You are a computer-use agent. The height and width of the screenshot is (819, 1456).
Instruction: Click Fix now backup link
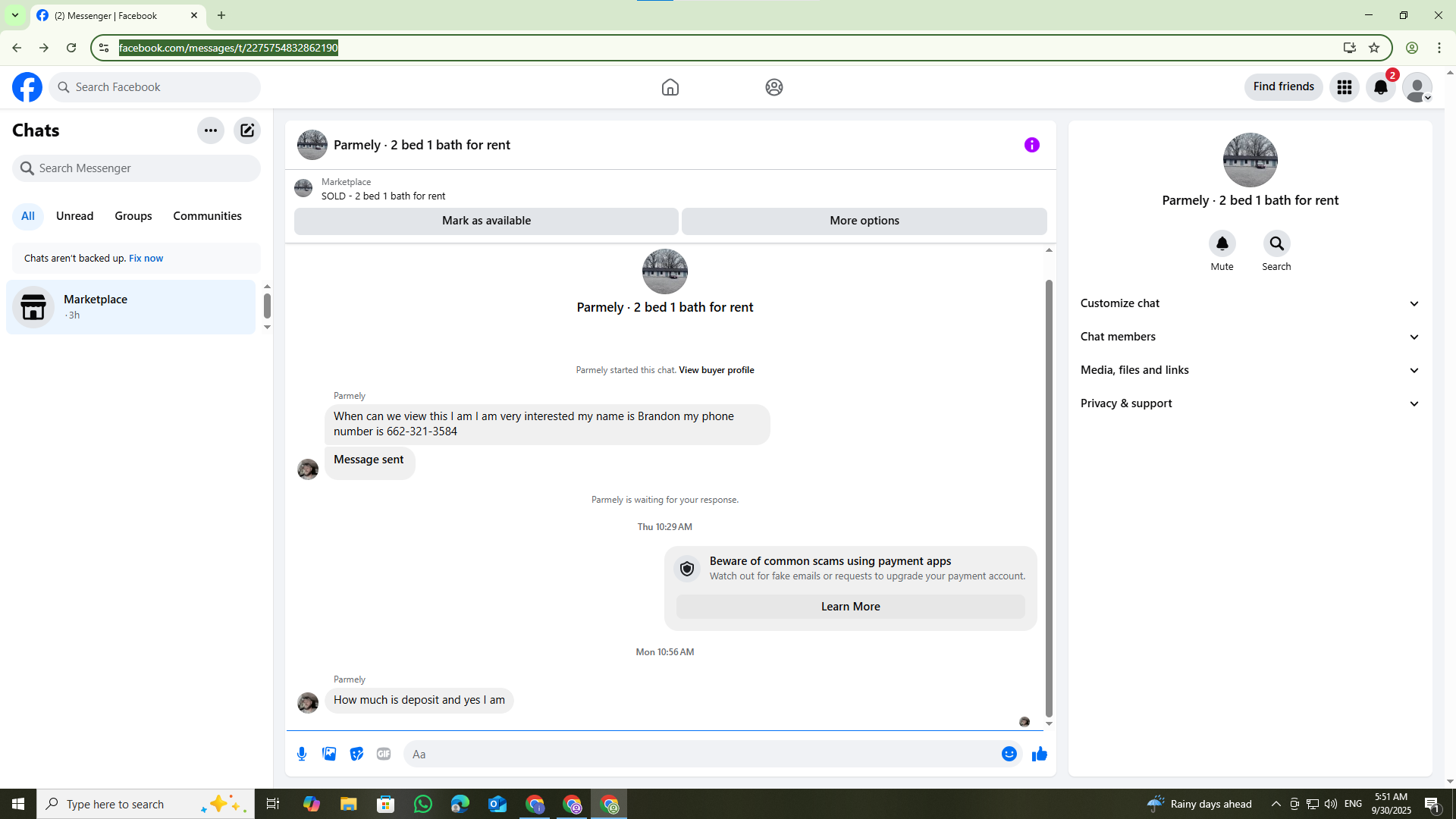coord(146,259)
